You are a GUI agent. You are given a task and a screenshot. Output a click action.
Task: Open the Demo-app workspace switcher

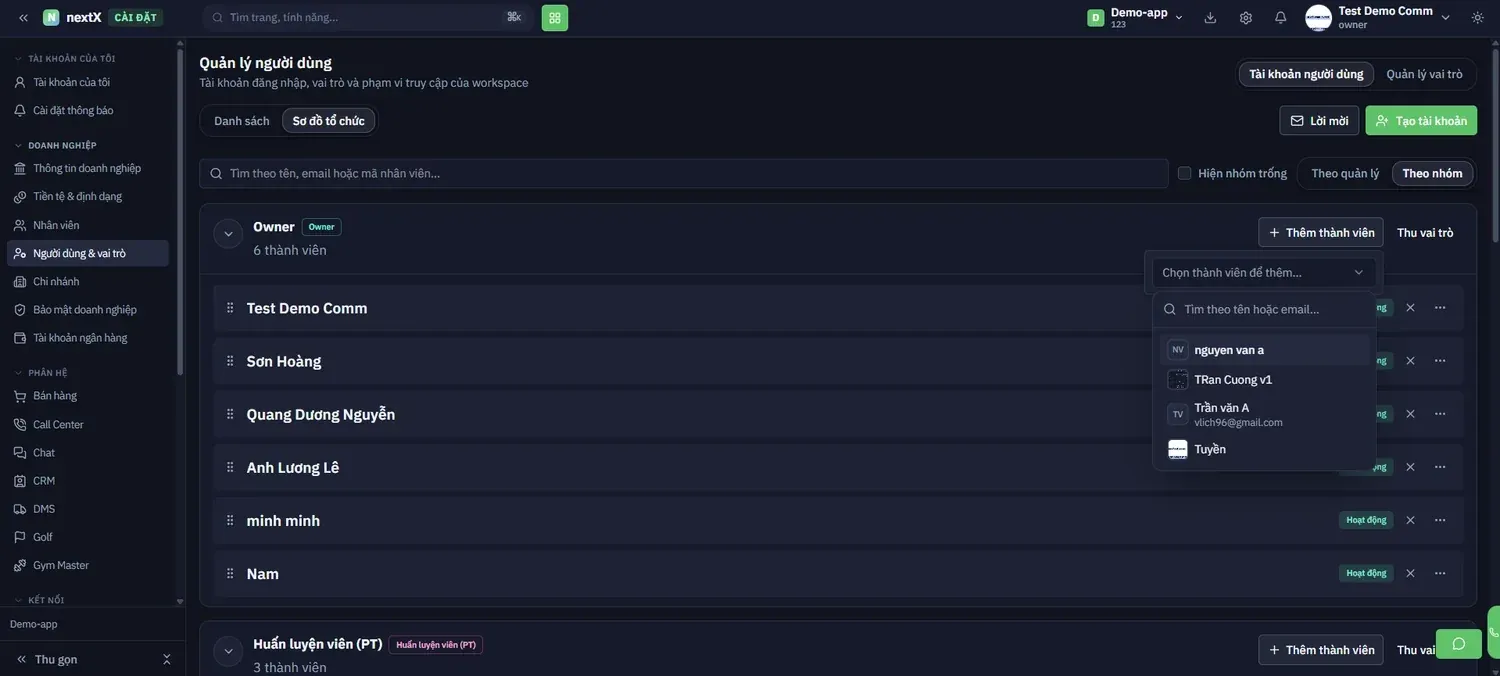pos(1135,17)
